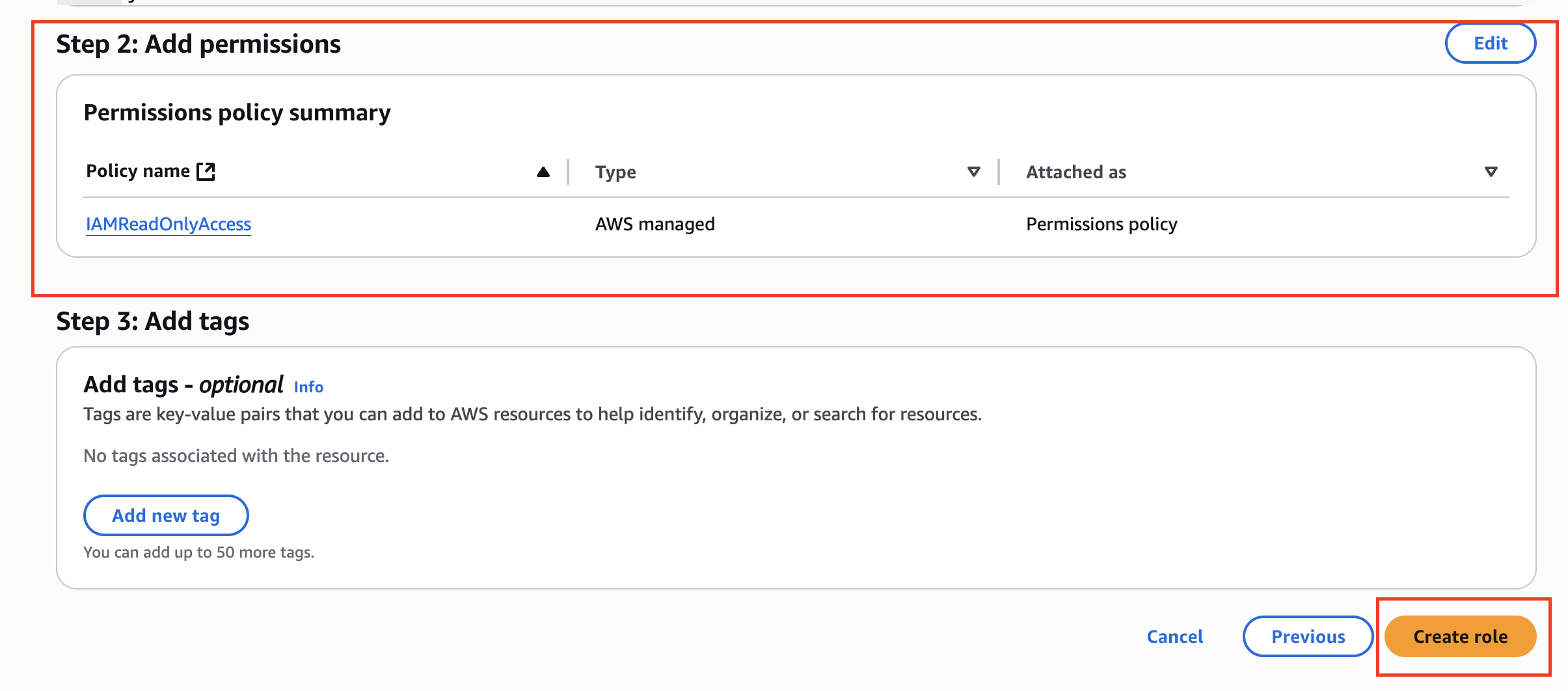The height and width of the screenshot is (691, 1568).
Task: Go back with the Previous button
Action: (x=1308, y=636)
